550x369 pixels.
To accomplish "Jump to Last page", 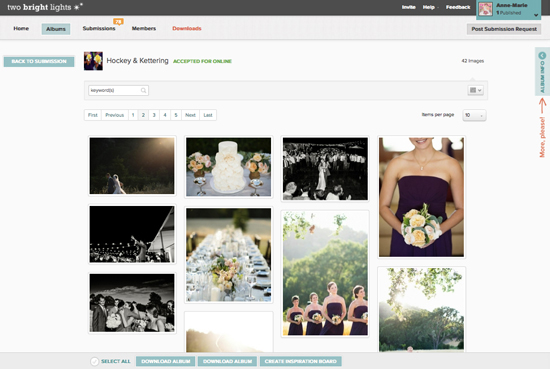I will point(208,115).
